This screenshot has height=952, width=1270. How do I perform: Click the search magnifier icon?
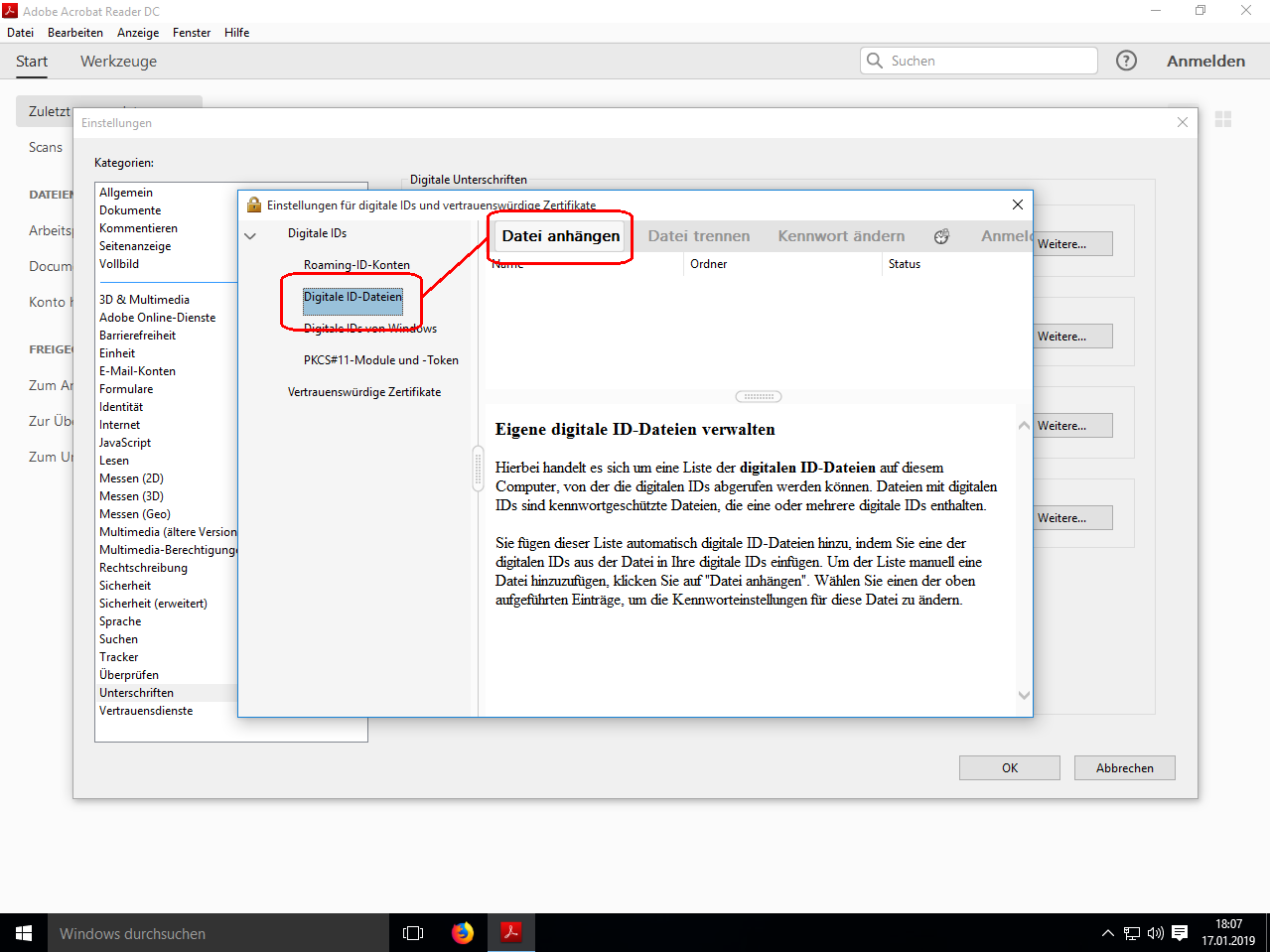pos(875,61)
